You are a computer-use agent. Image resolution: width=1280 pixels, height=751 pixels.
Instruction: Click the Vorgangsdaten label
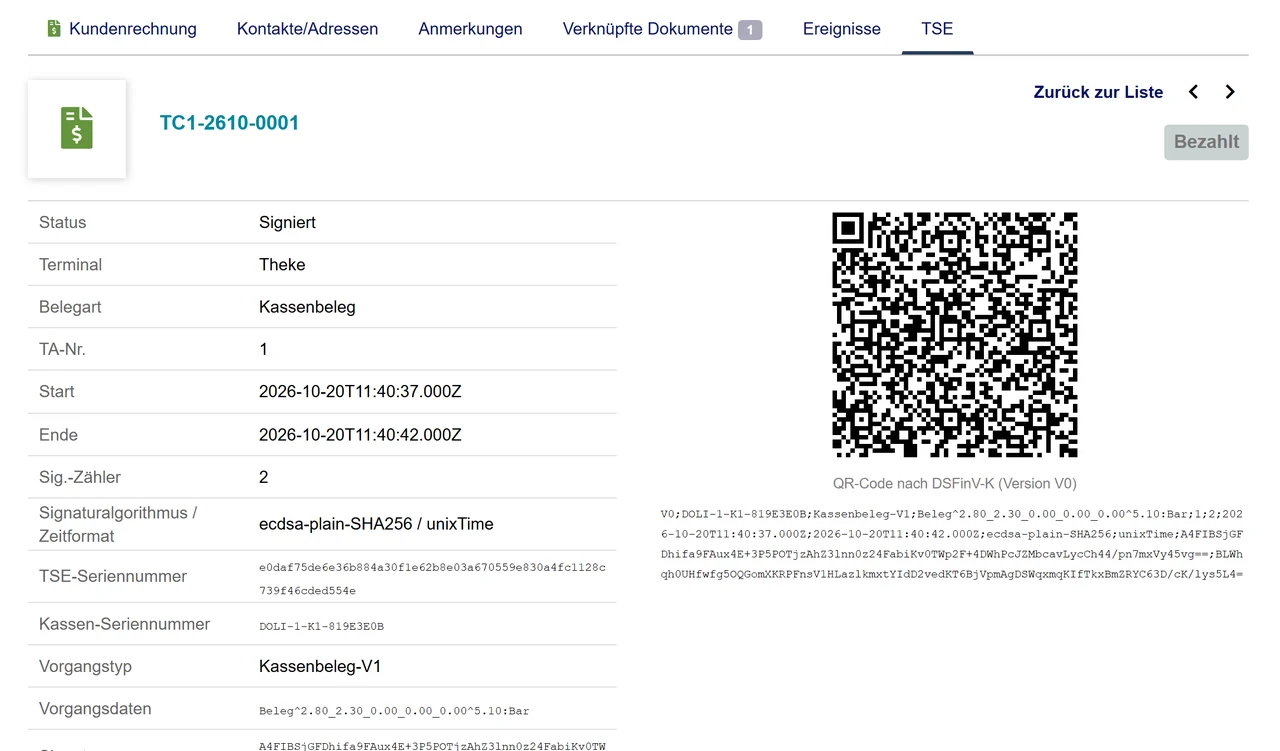(x=95, y=709)
